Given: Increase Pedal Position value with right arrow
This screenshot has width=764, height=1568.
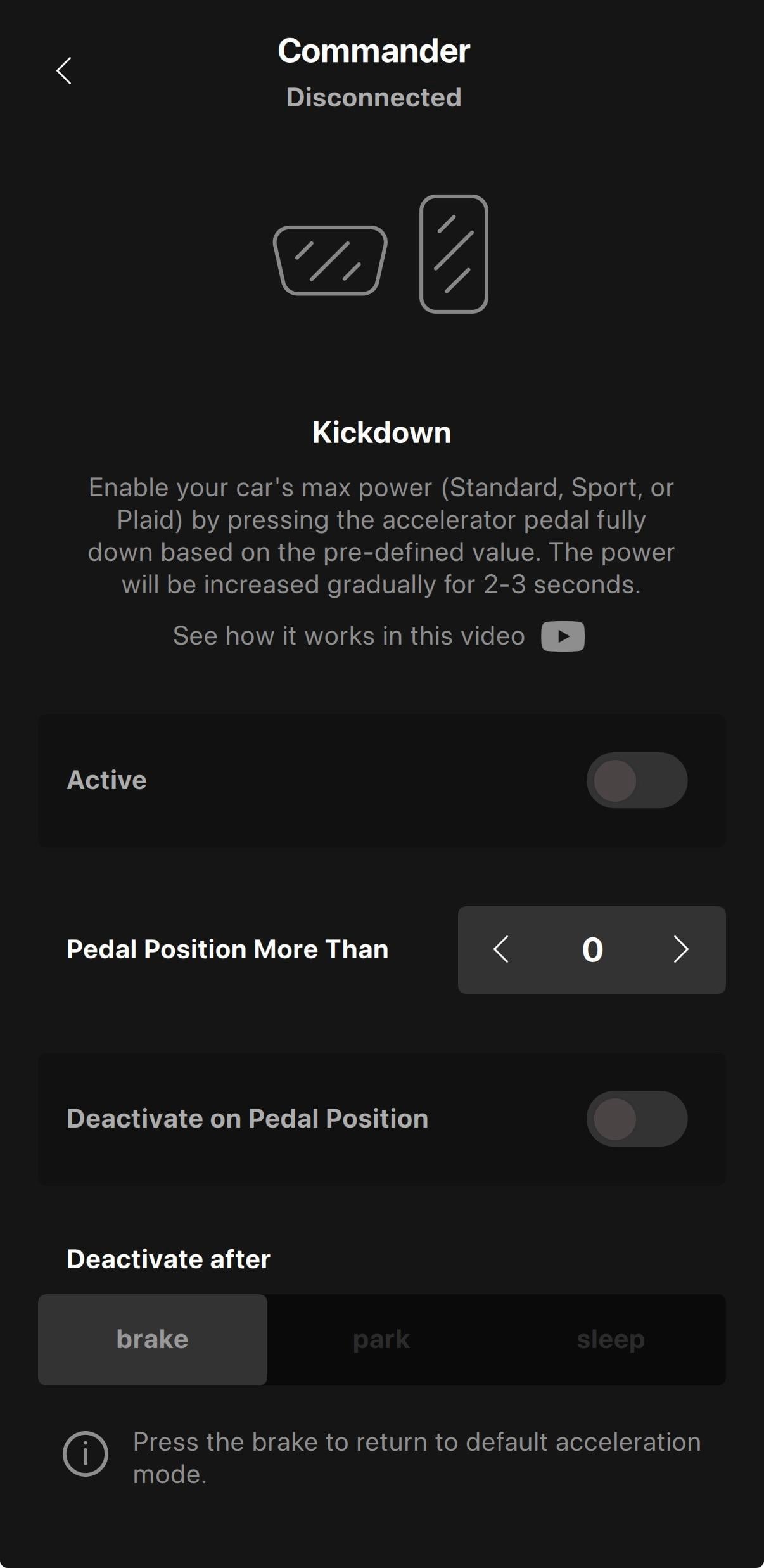Looking at the screenshot, I should point(681,949).
